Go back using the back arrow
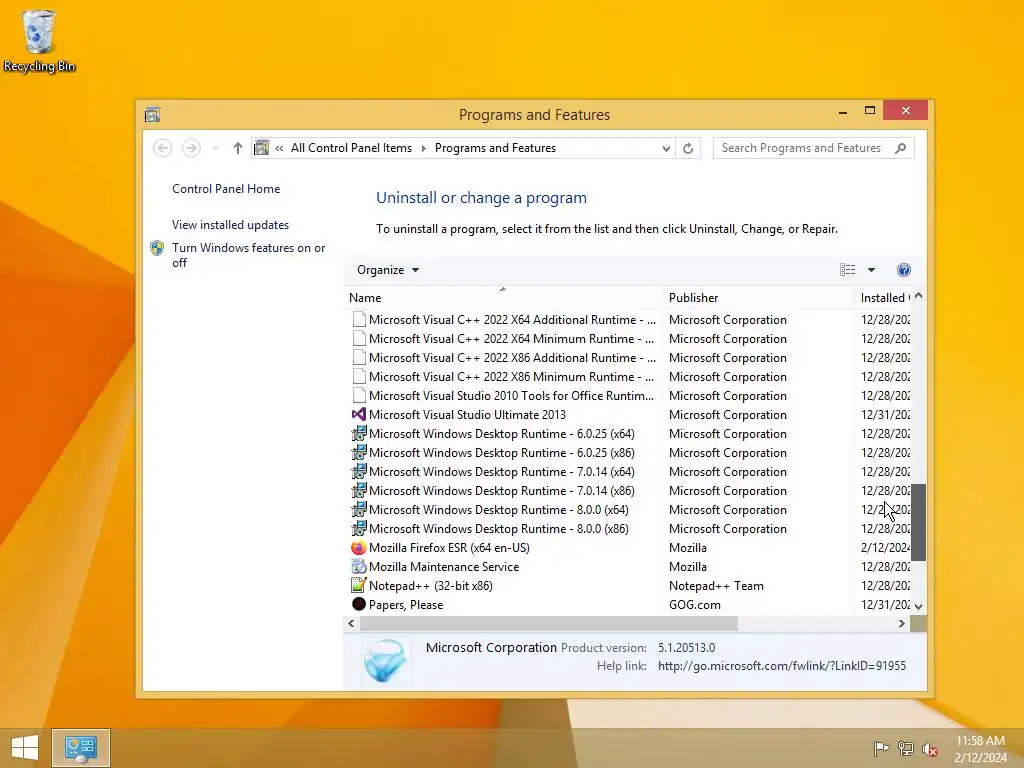This screenshot has width=1024, height=768. (163, 148)
